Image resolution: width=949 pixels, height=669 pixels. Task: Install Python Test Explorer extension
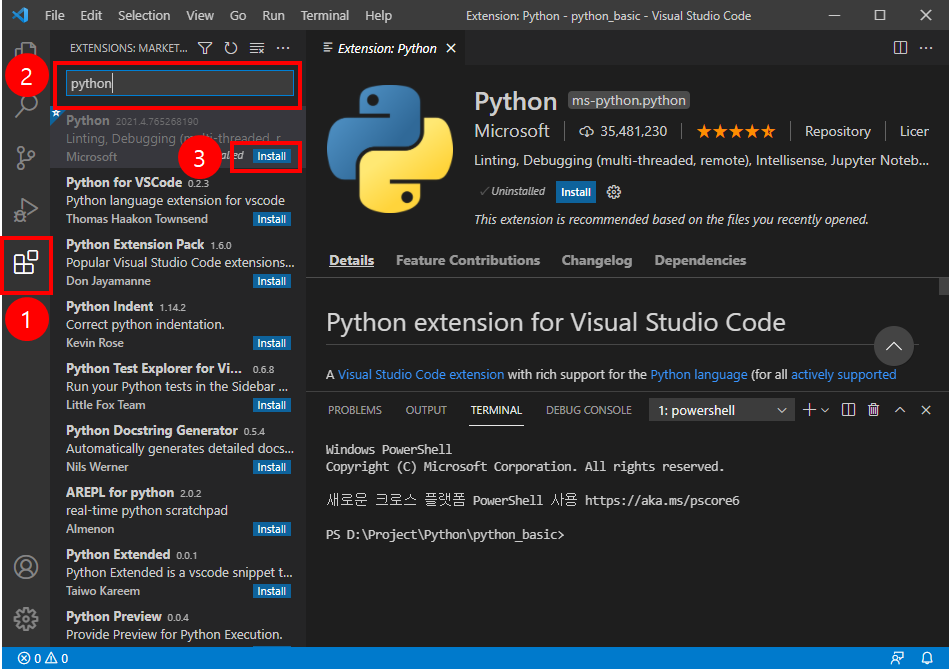tap(271, 405)
